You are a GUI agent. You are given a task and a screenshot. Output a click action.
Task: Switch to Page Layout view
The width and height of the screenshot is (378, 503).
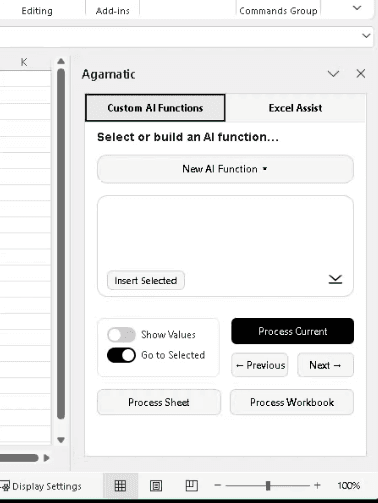156,486
